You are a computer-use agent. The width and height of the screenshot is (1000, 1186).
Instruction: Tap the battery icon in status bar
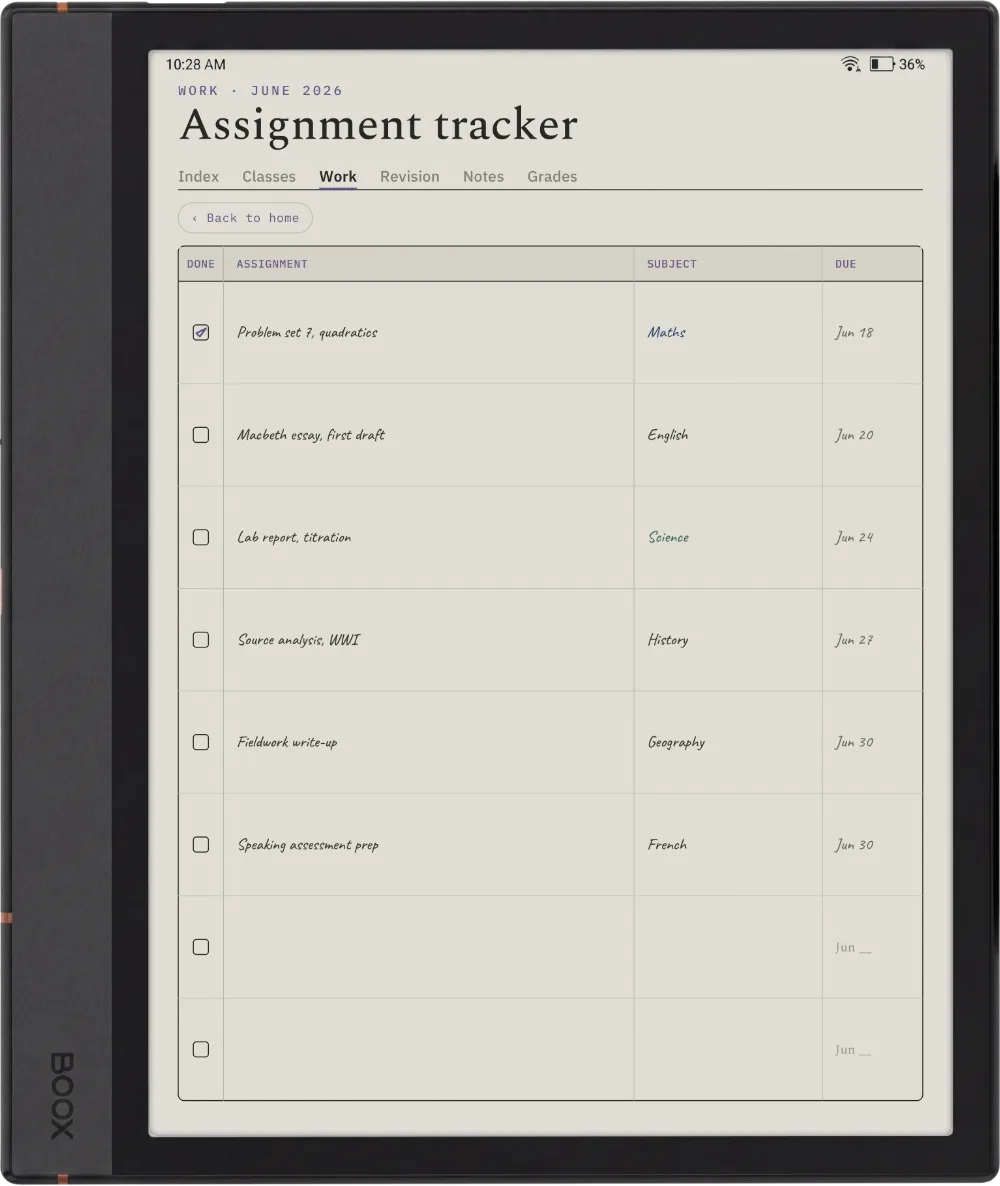pyautogui.click(x=881, y=64)
